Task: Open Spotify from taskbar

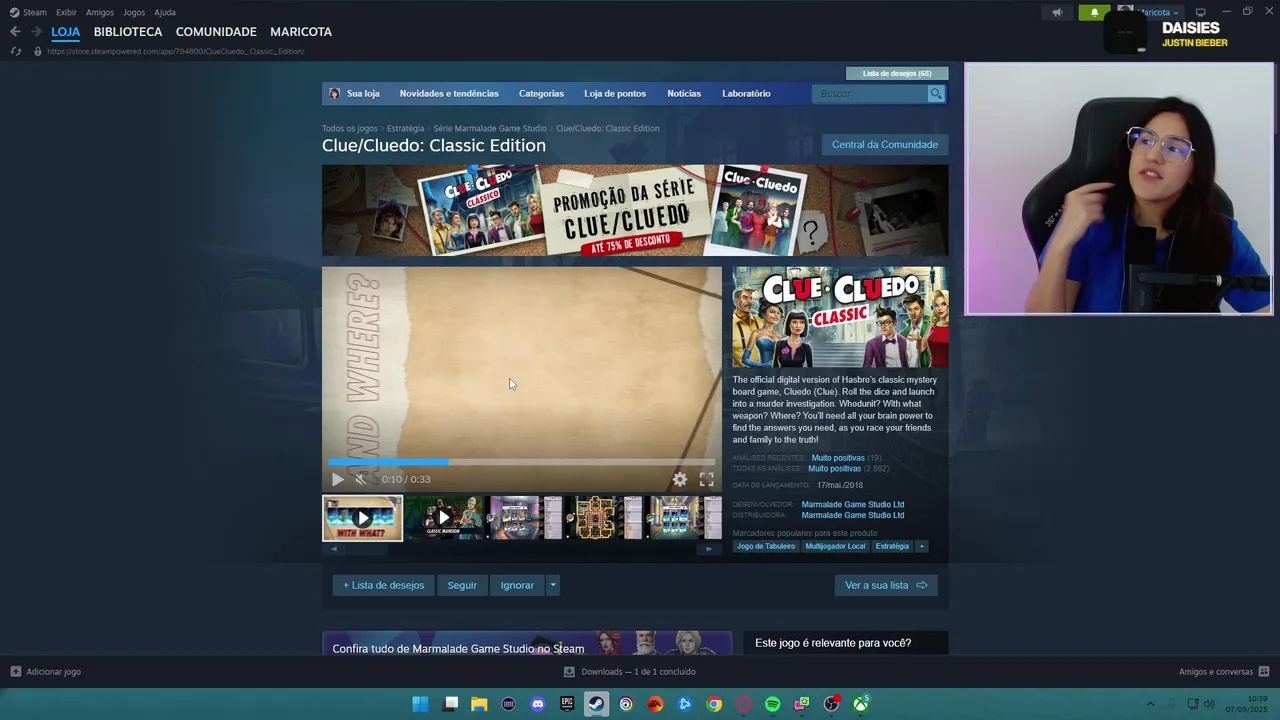Action: point(772,704)
